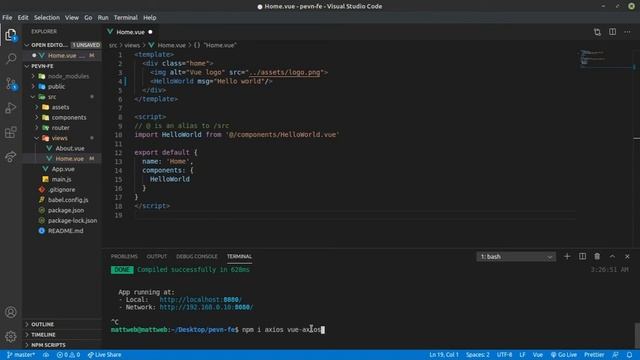
Task: Open the Live Share activity bar icon
Action: (11, 157)
